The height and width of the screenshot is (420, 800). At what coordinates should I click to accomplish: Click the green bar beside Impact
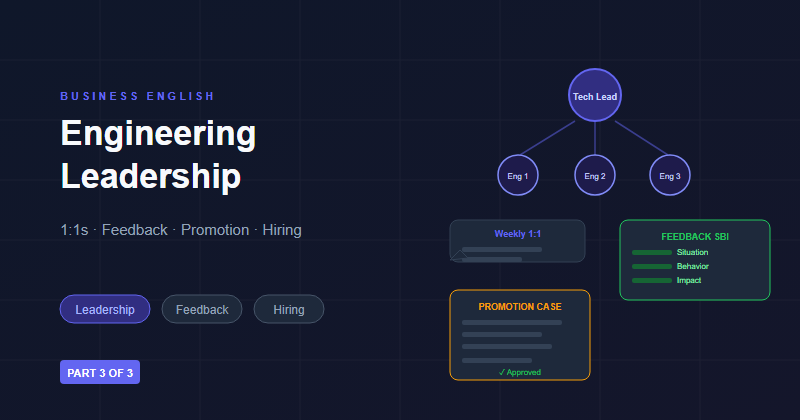tap(652, 280)
